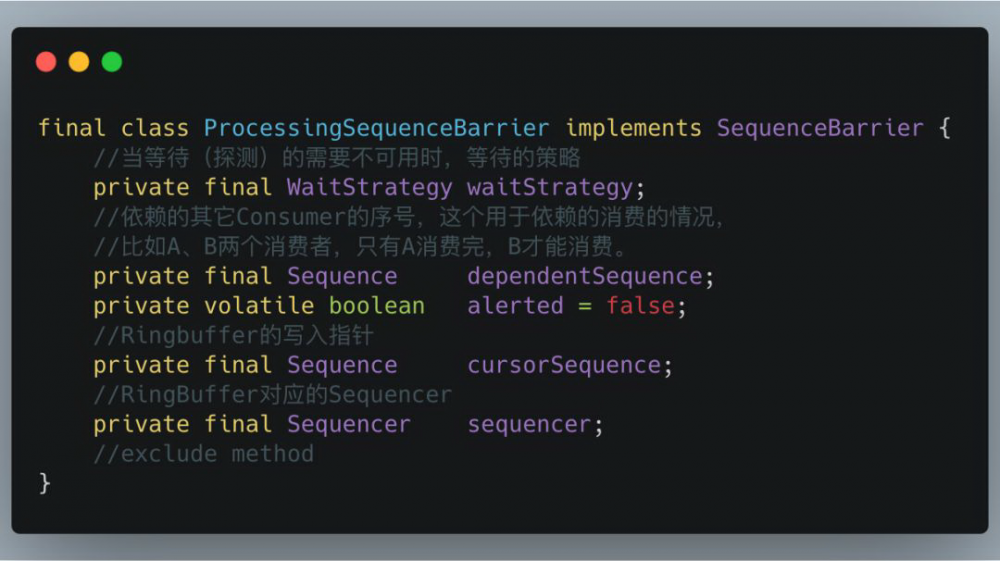Click the volatile keyword

259,306
